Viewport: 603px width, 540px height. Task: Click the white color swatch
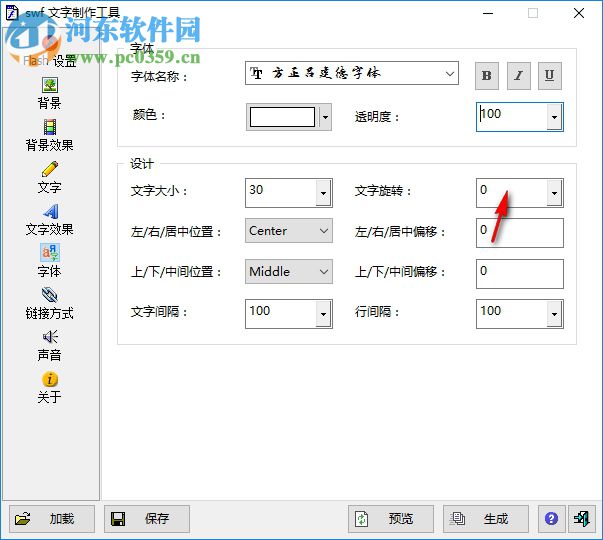click(x=282, y=117)
